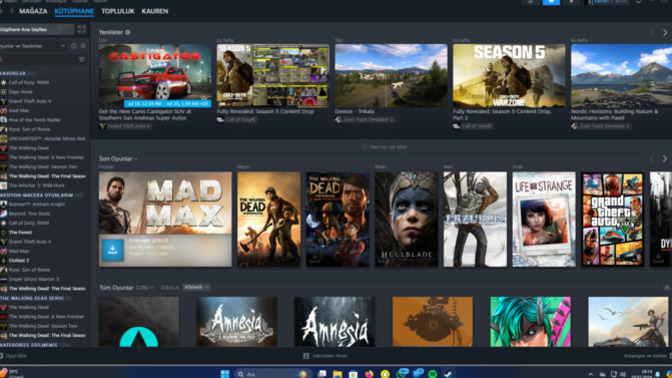This screenshot has width=672, height=378.
Task: Open Nordic Horizons news thumbnail
Action: tap(621, 75)
